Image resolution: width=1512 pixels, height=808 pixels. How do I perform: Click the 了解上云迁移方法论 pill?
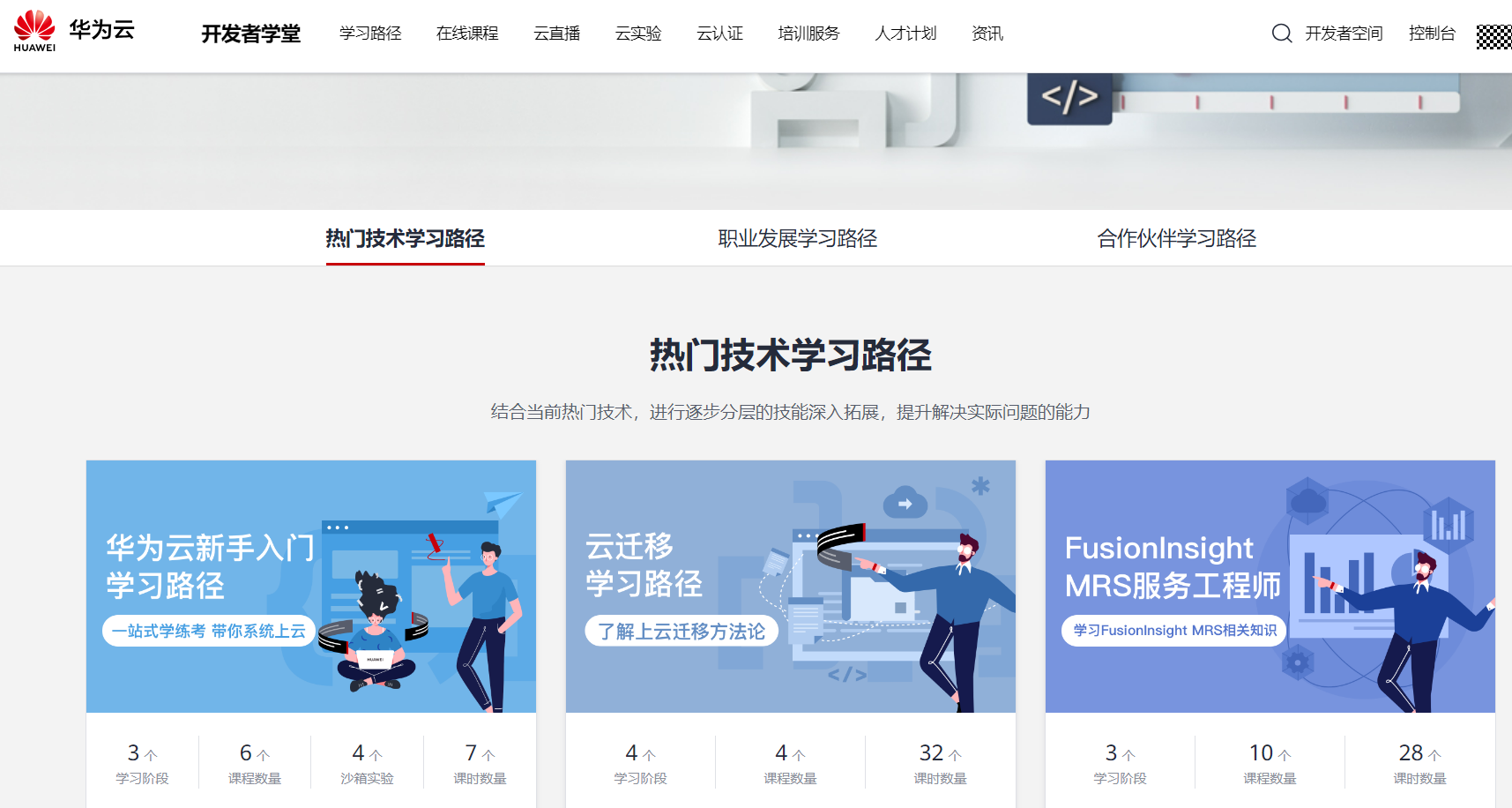pyautogui.click(x=682, y=631)
